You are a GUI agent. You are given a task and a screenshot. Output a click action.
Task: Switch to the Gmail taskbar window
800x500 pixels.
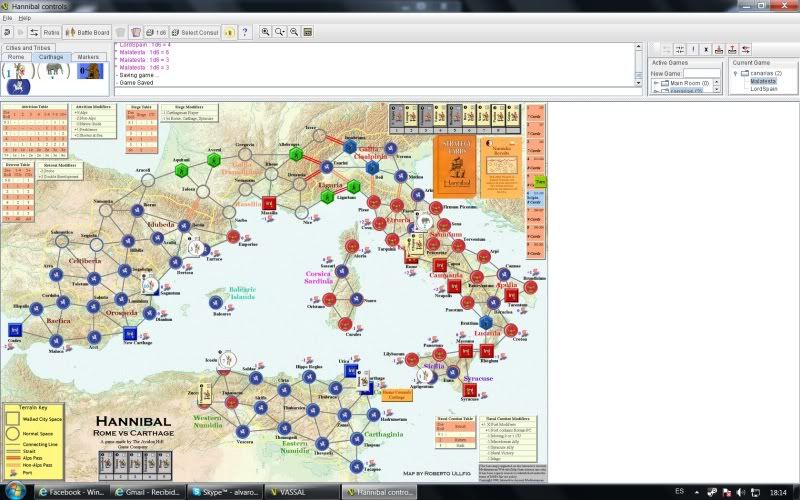(x=147, y=492)
